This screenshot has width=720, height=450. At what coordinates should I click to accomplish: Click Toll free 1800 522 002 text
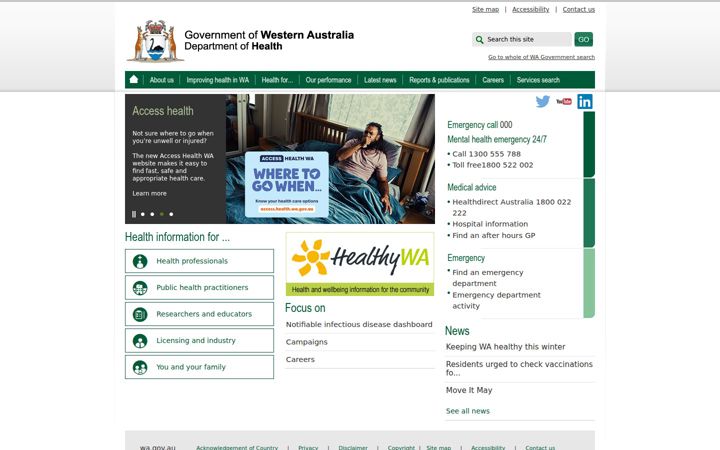[x=493, y=165]
